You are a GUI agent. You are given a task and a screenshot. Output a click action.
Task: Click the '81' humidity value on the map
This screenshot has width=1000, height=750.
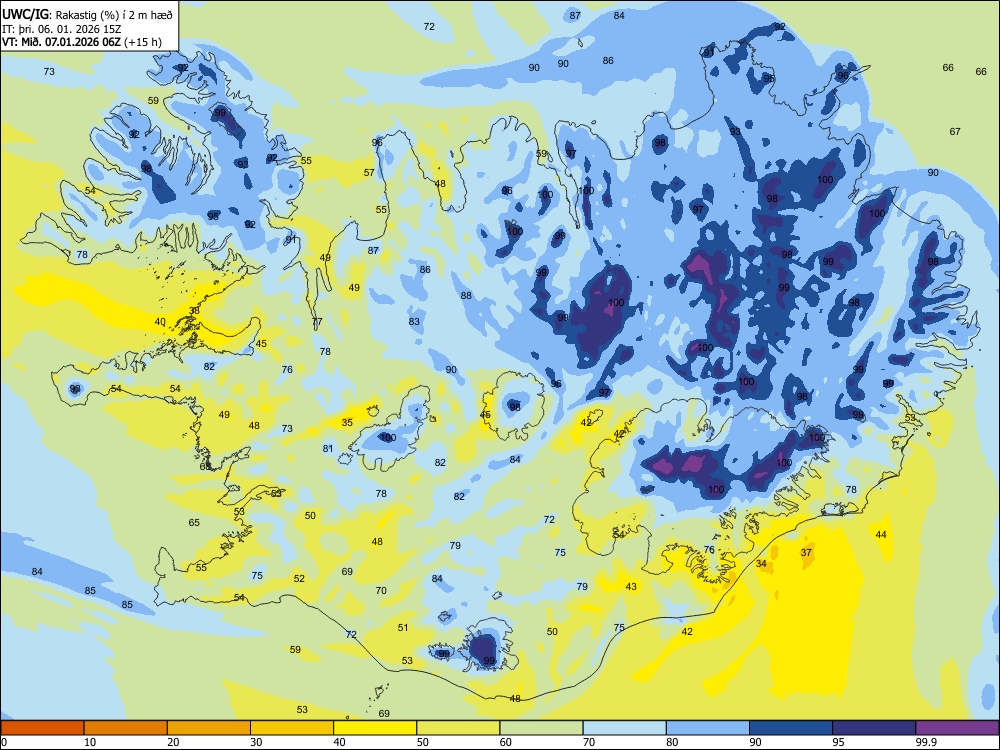(328, 448)
